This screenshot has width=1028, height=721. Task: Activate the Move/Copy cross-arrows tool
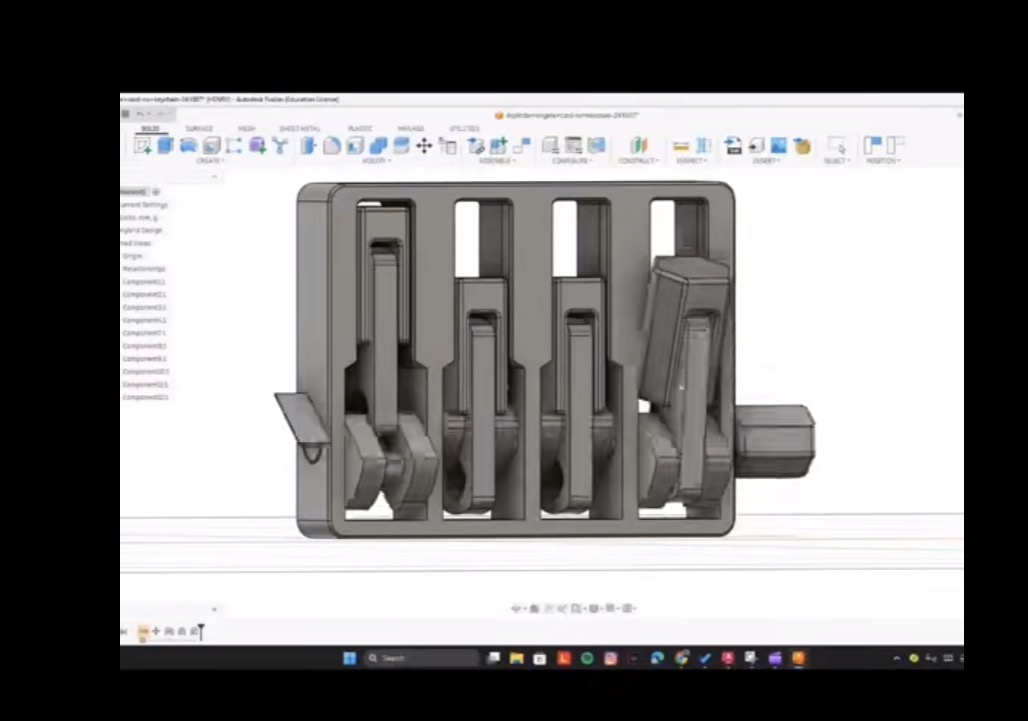pos(424,145)
